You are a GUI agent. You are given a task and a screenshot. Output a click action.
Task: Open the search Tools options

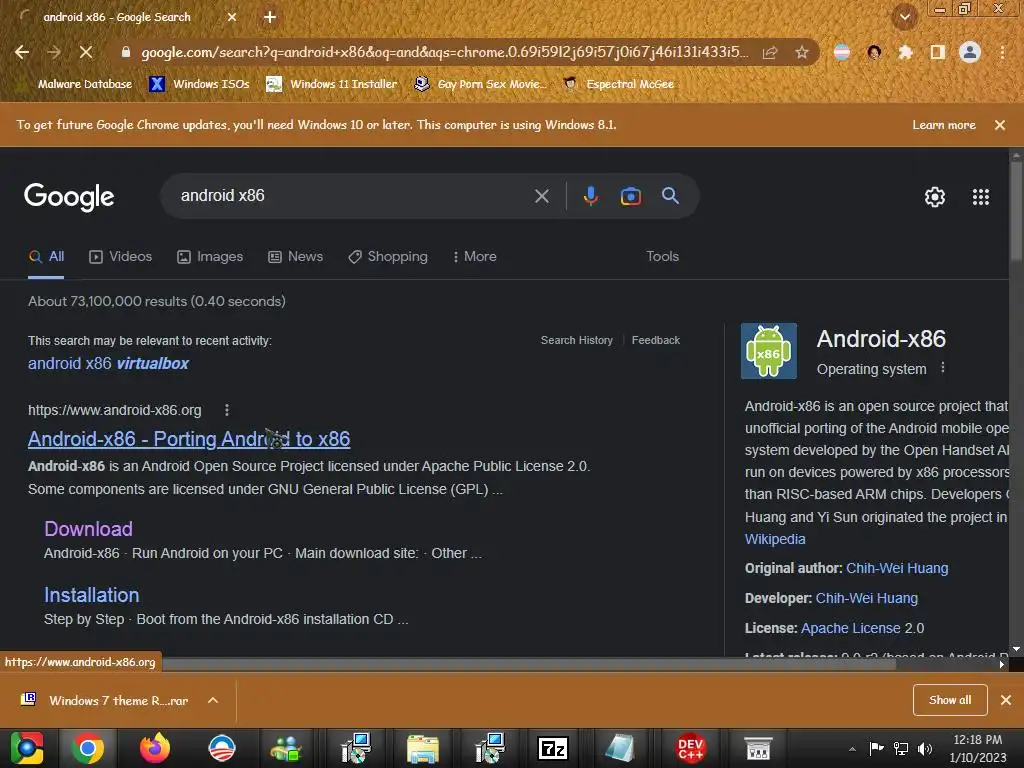(662, 257)
